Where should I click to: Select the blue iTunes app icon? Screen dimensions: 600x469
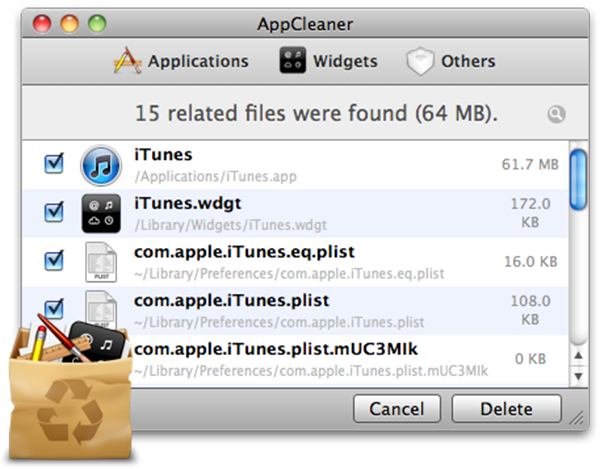tap(101, 165)
